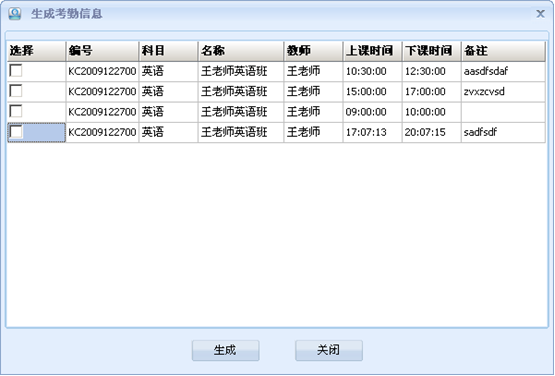This screenshot has width=555, height=376.
Task: Click 王老师英语班 in the sadfsdf row
Action: pos(241,133)
